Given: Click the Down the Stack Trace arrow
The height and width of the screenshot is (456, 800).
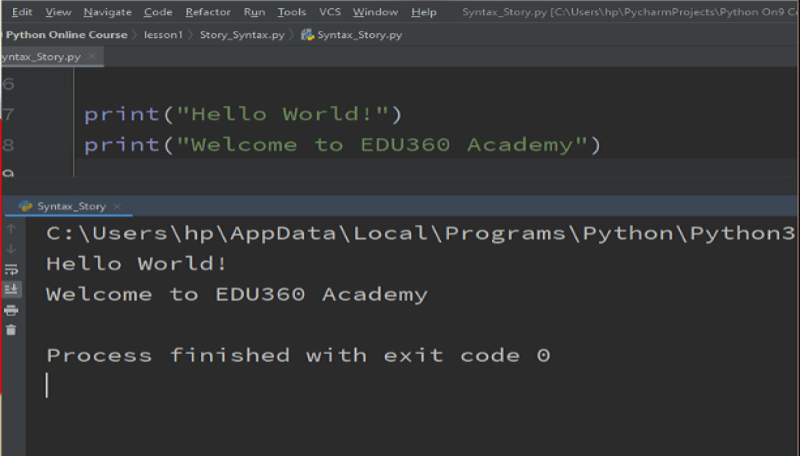Looking at the screenshot, I should 11,249.
